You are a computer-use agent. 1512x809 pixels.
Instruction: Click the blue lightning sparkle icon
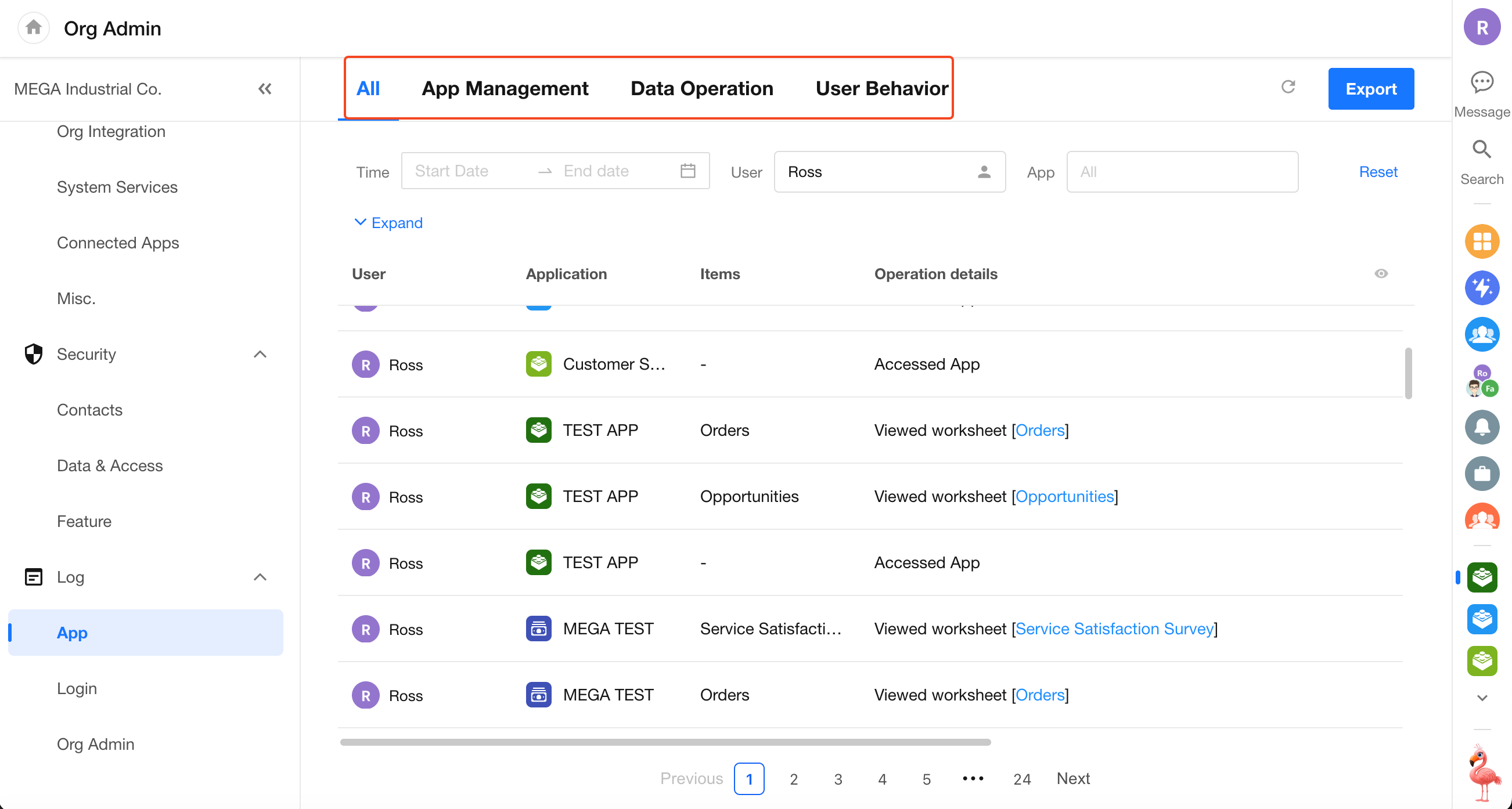tap(1481, 288)
